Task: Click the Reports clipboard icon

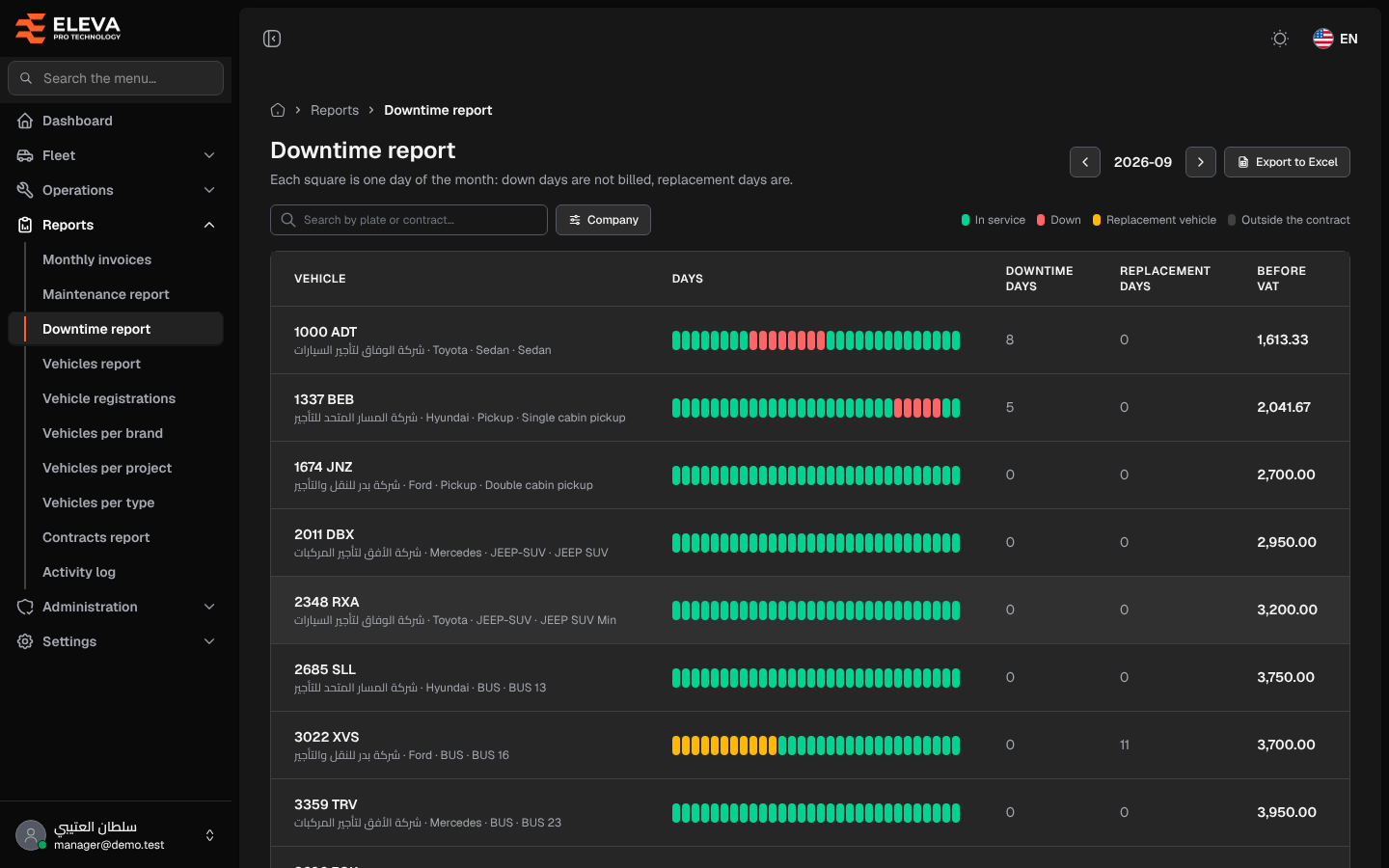Action: (x=25, y=225)
